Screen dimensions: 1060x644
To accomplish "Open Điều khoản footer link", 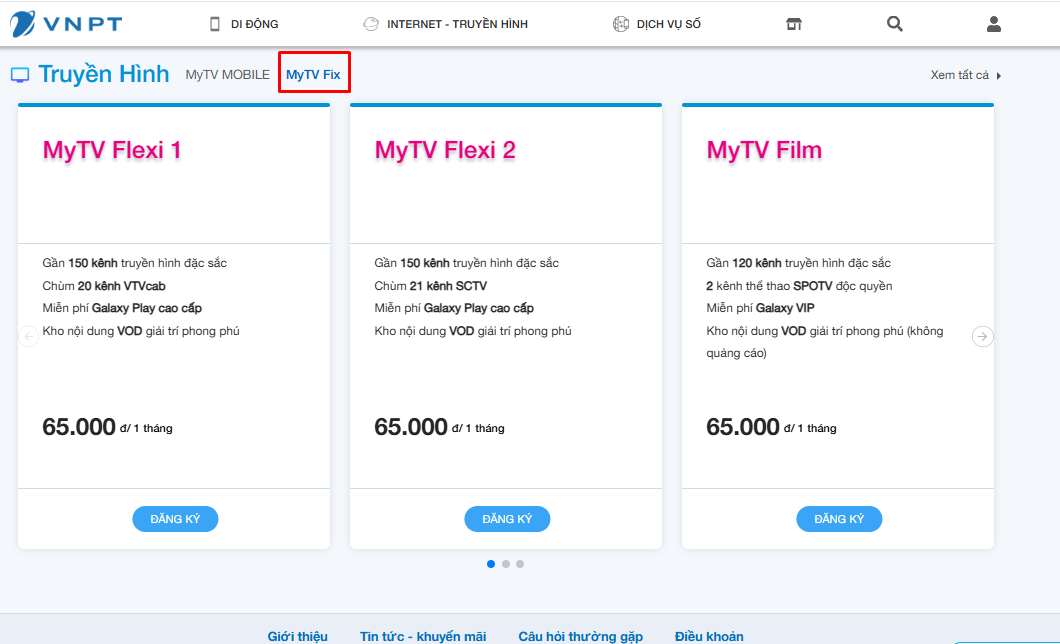I will [709, 636].
